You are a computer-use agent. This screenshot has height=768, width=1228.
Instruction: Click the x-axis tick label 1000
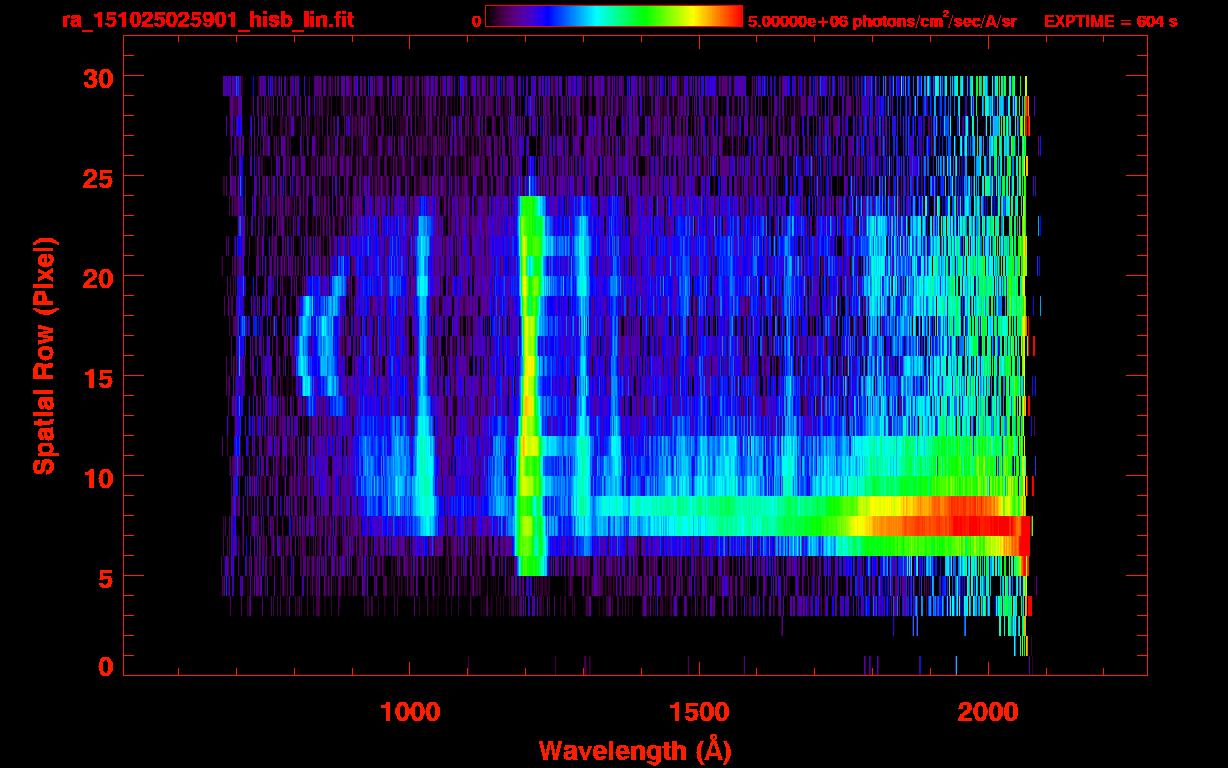click(x=410, y=712)
